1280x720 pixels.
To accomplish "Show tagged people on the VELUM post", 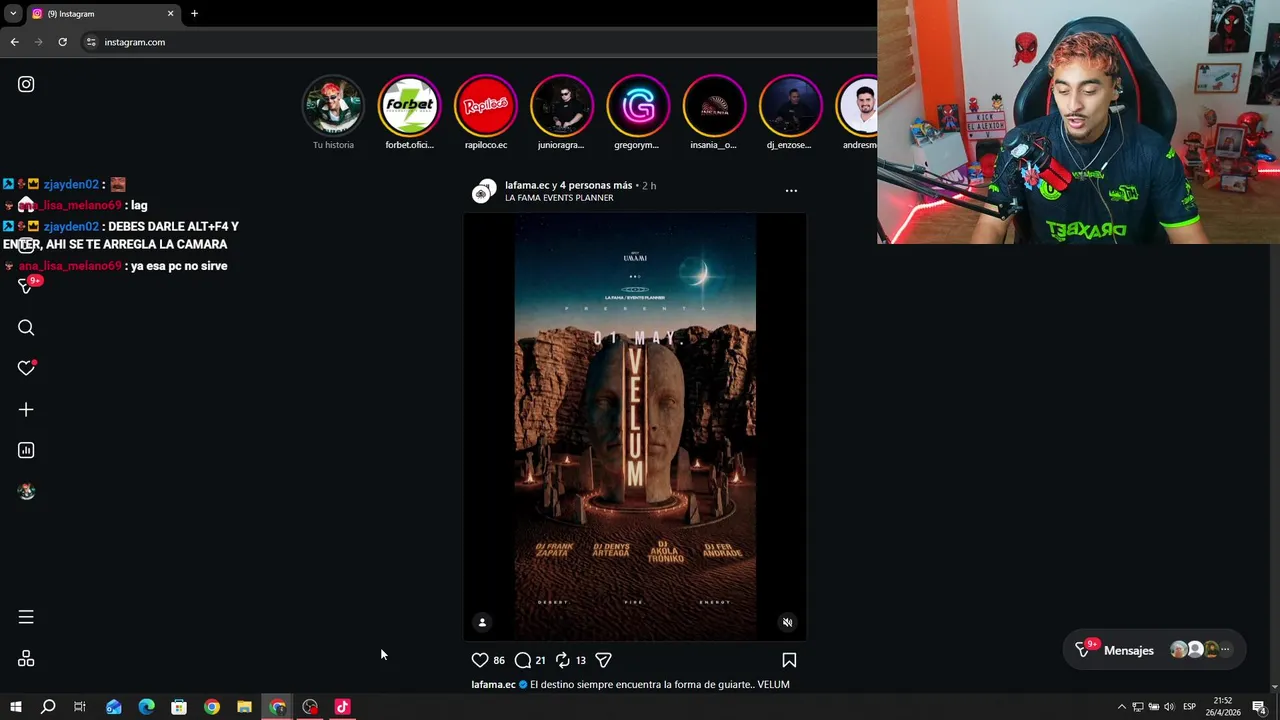I will (482, 622).
